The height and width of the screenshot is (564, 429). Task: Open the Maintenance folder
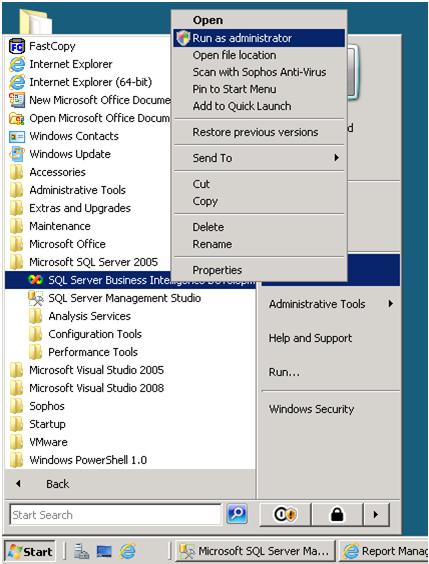click(50, 226)
